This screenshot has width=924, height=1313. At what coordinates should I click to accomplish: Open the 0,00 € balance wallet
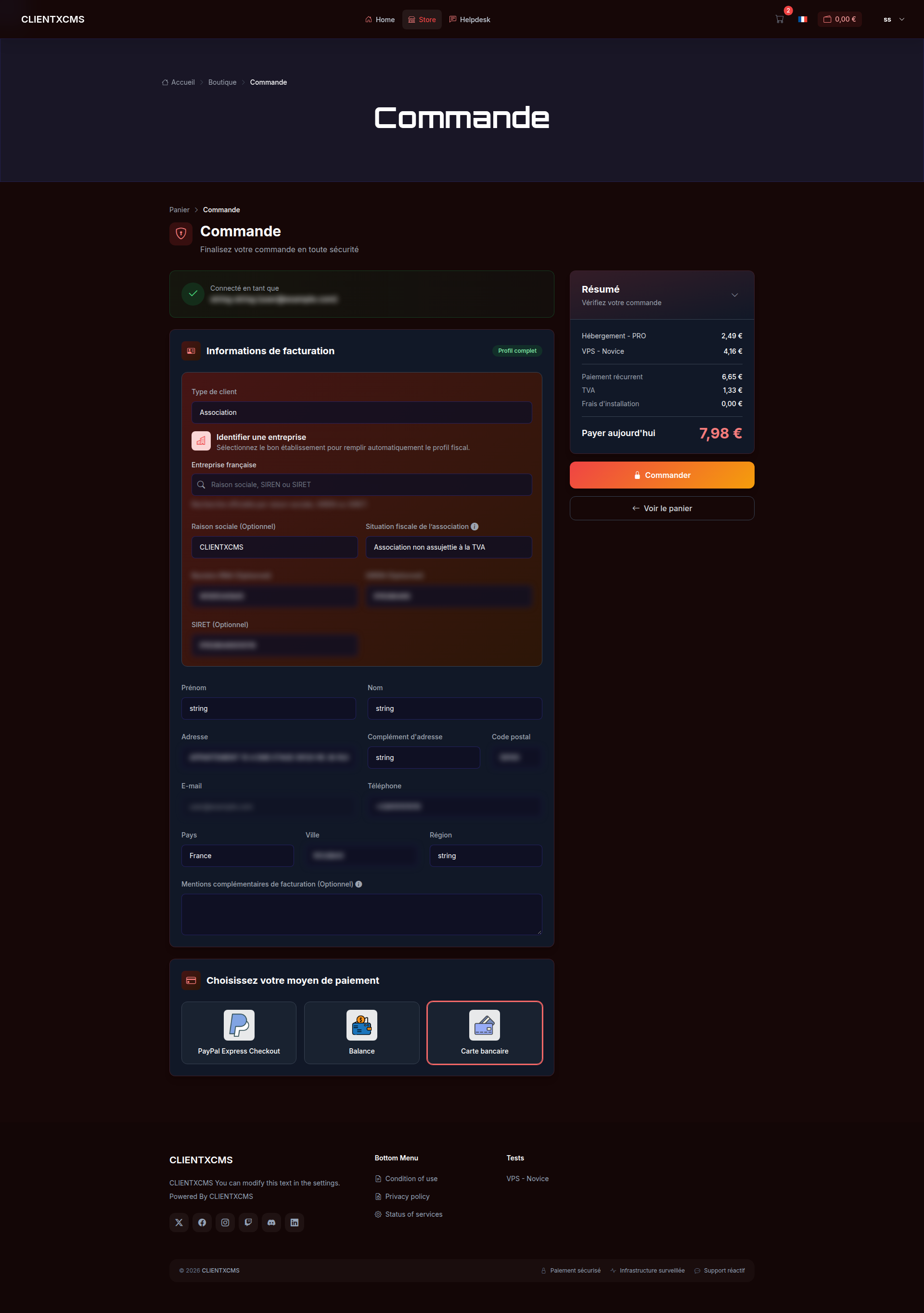coord(839,19)
